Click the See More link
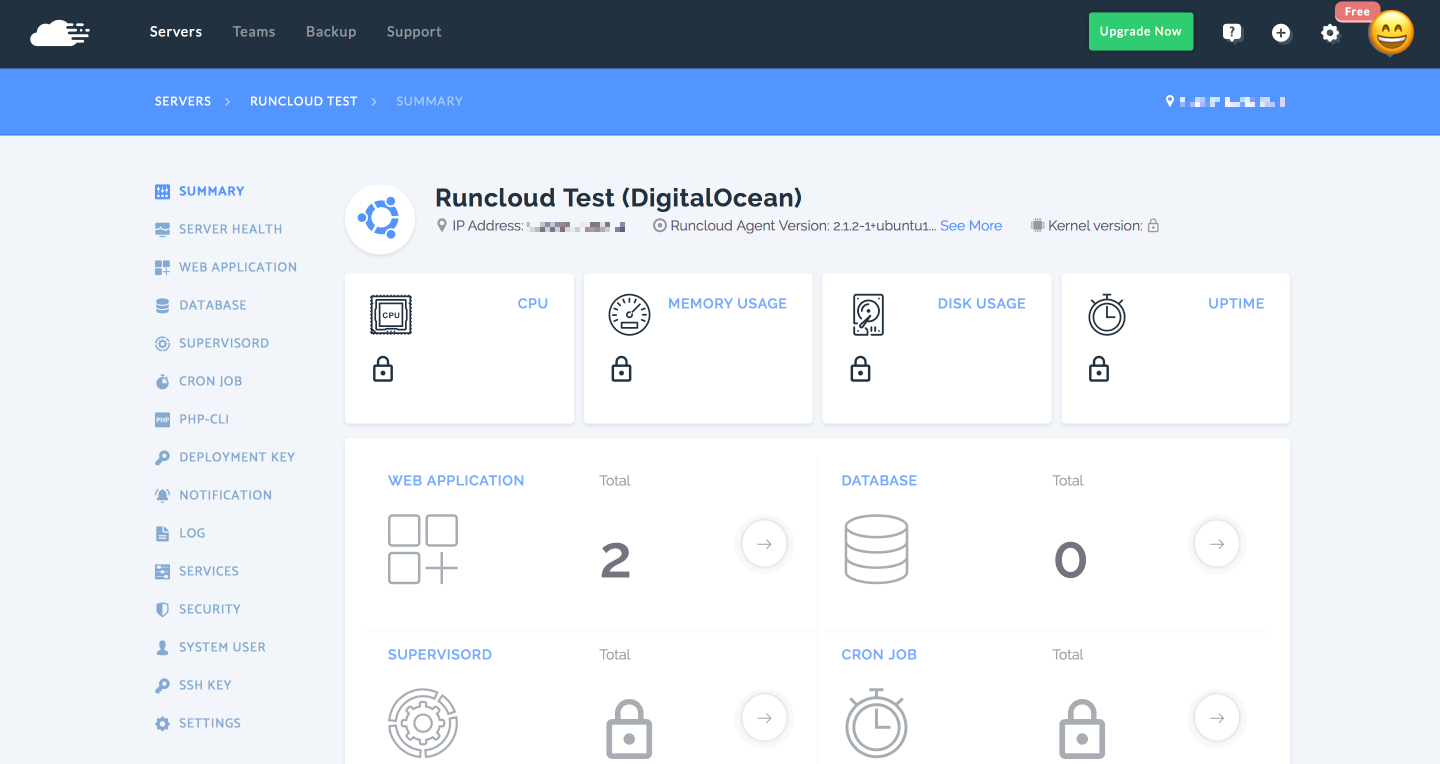1440x764 pixels. [x=971, y=226]
